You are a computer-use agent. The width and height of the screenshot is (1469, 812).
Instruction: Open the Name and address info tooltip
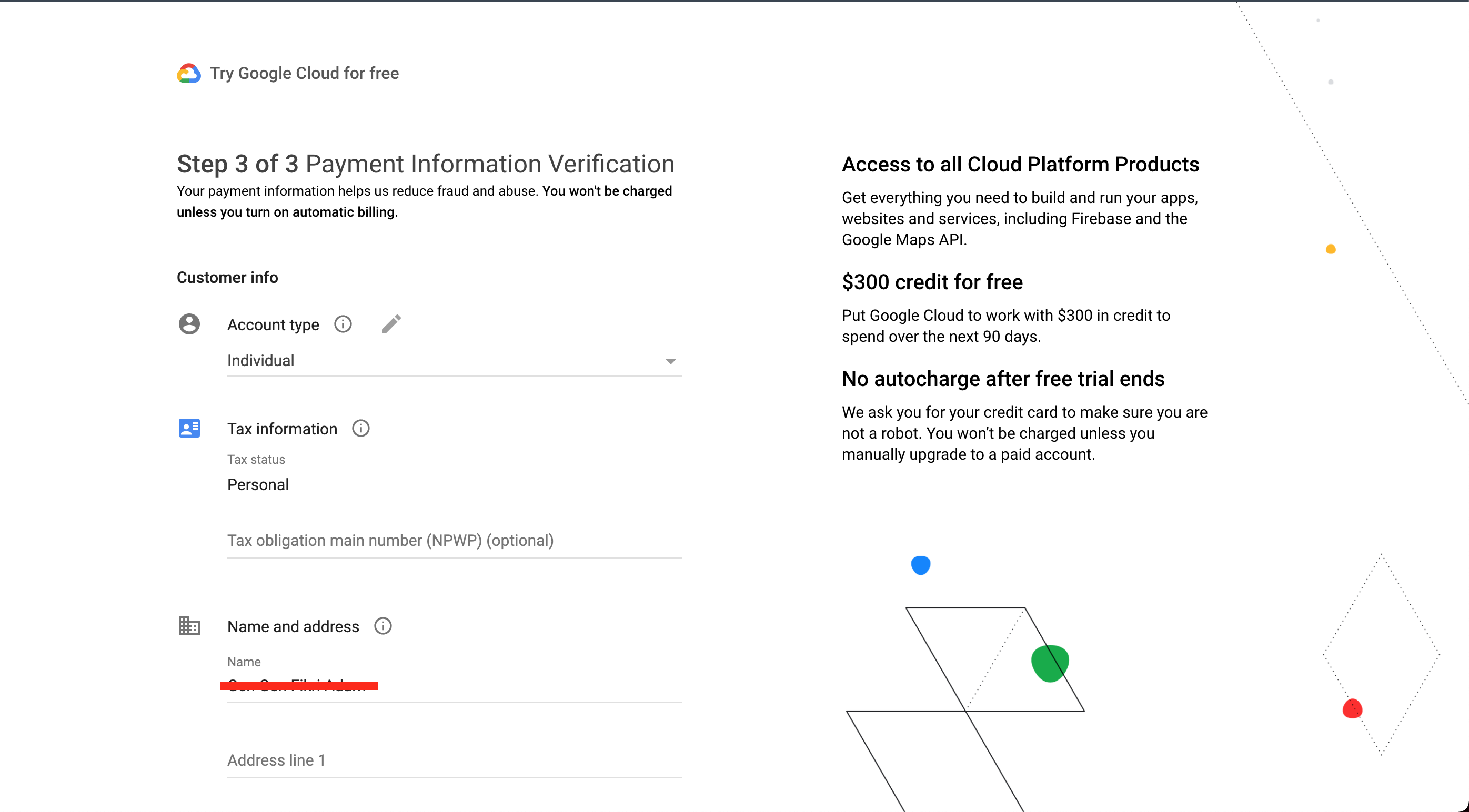383,626
